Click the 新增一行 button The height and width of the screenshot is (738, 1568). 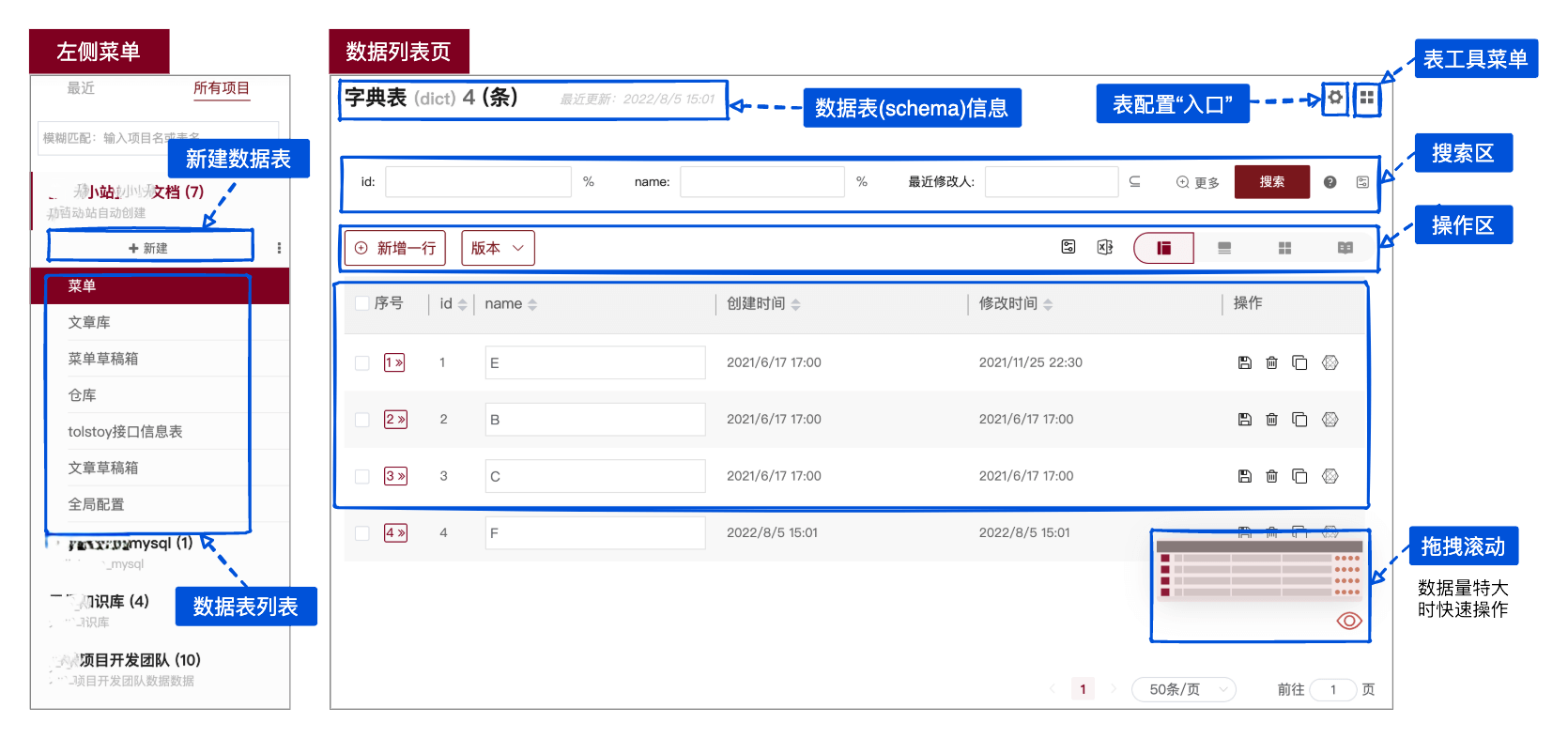(x=395, y=248)
